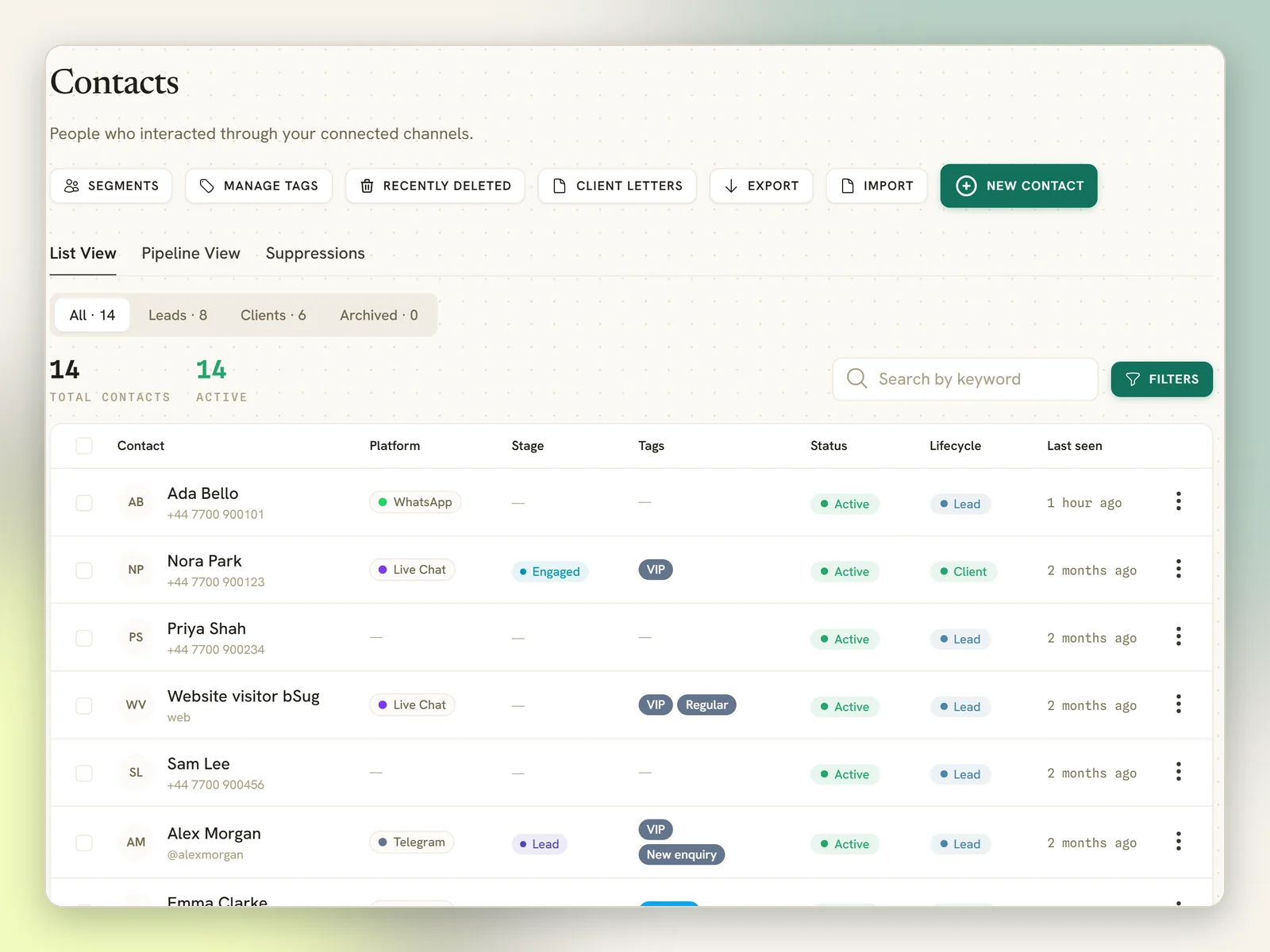Viewport: 1270px width, 952px height.
Task: Click the PS avatar for Priya Shah
Action: pyautogui.click(x=137, y=637)
